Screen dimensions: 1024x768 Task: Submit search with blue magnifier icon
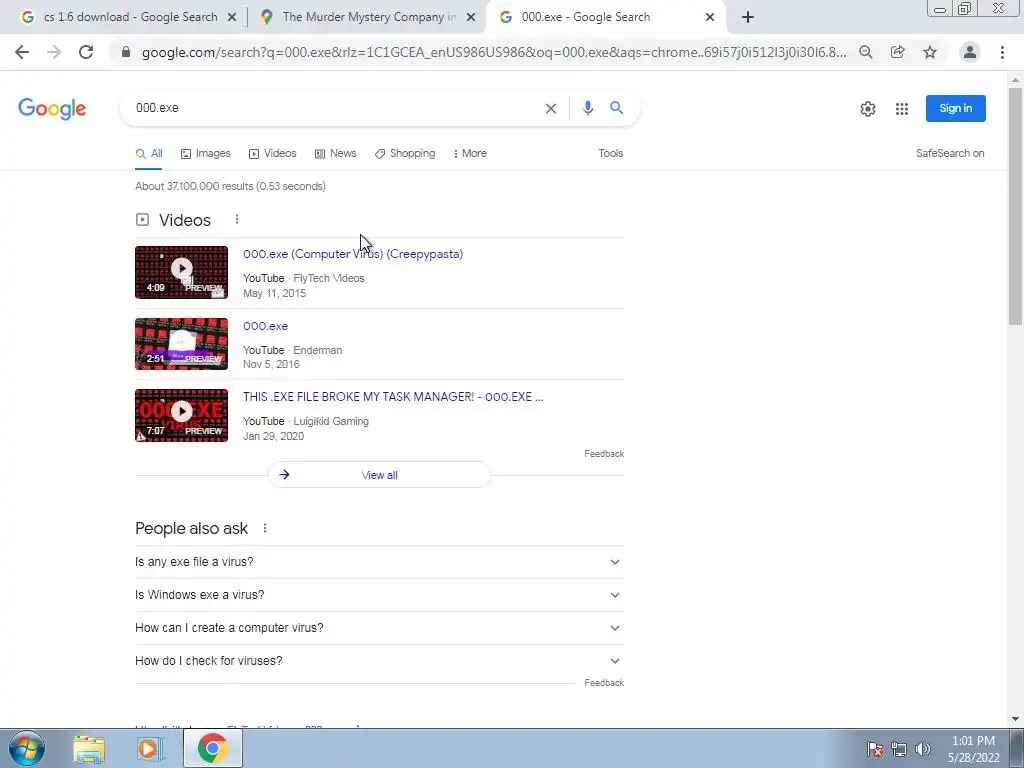pos(616,108)
